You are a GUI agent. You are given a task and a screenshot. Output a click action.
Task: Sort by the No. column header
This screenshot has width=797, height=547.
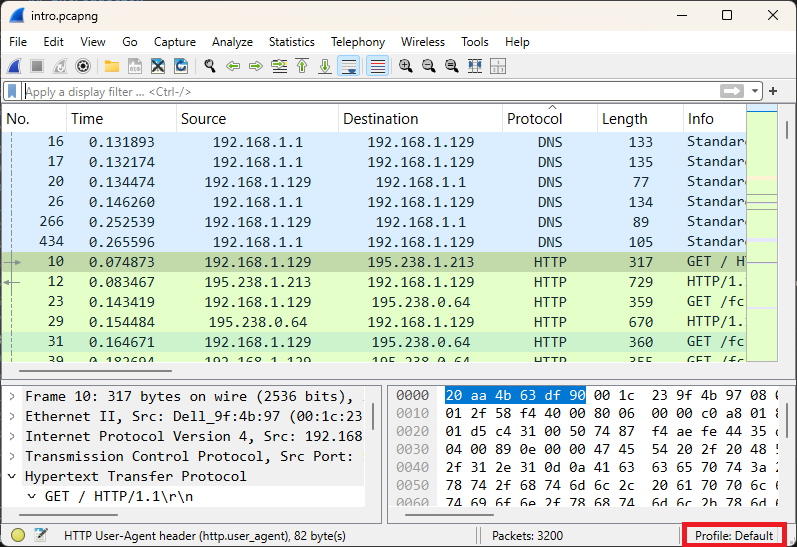(34, 118)
